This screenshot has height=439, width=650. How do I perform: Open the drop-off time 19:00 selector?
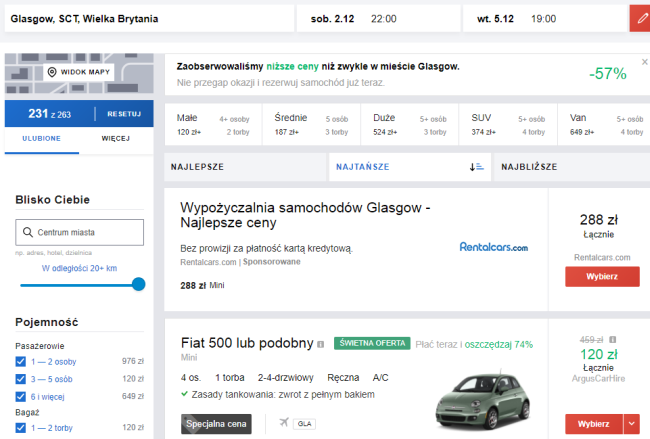click(x=544, y=19)
